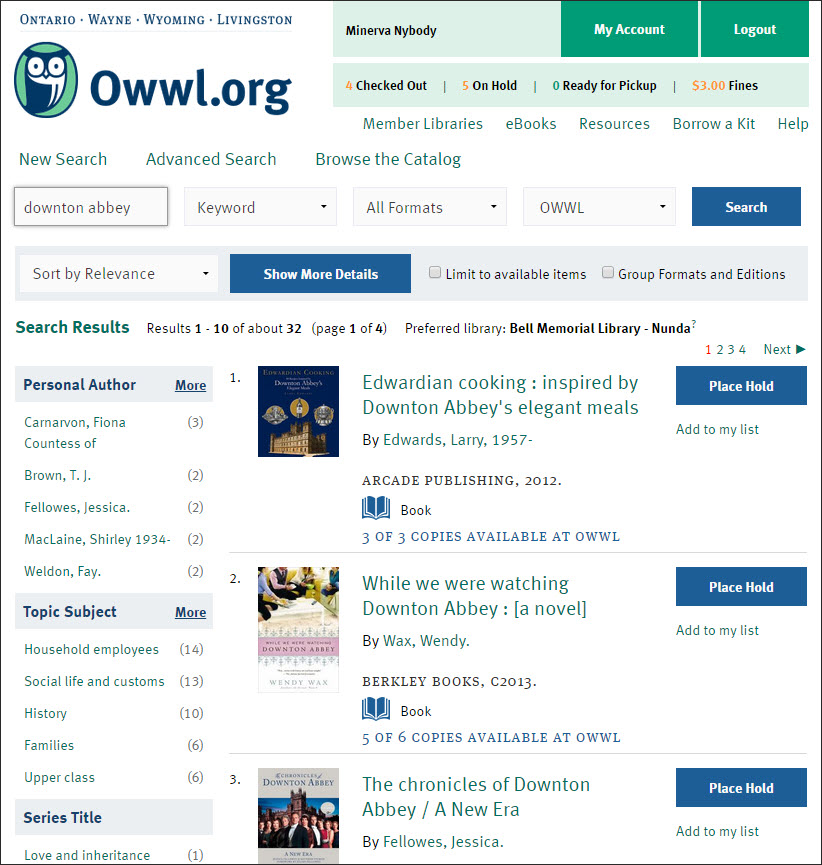Screen dimensions: 822x865
Task: Enable Limit to available items checkbox
Action: click(435, 273)
